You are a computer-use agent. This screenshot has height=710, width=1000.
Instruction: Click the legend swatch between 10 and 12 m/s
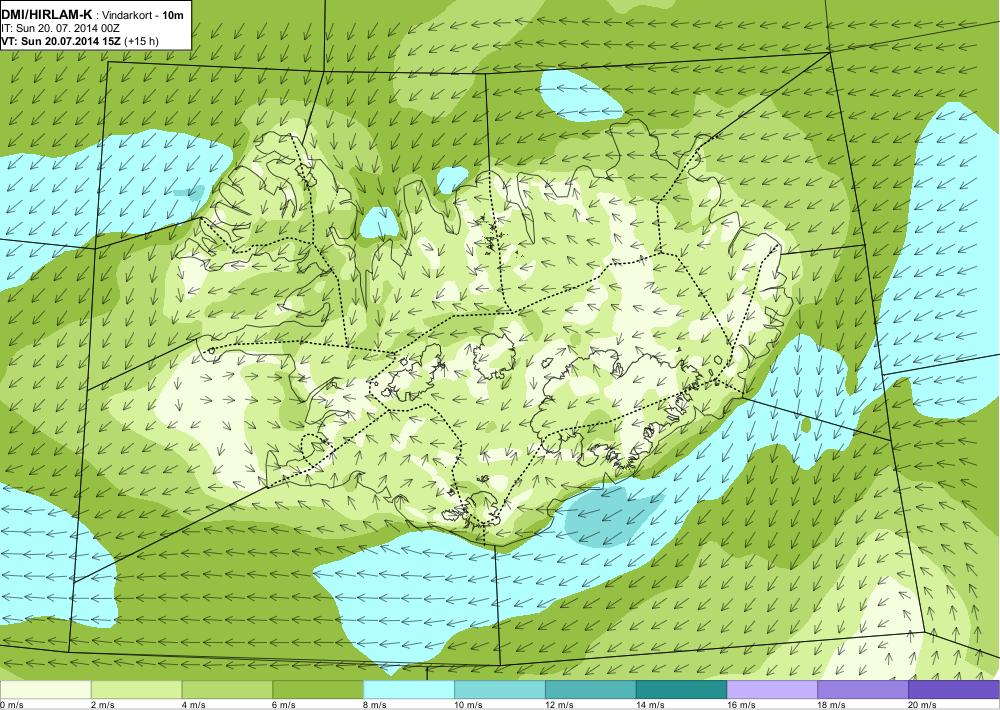tap(500, 690)
